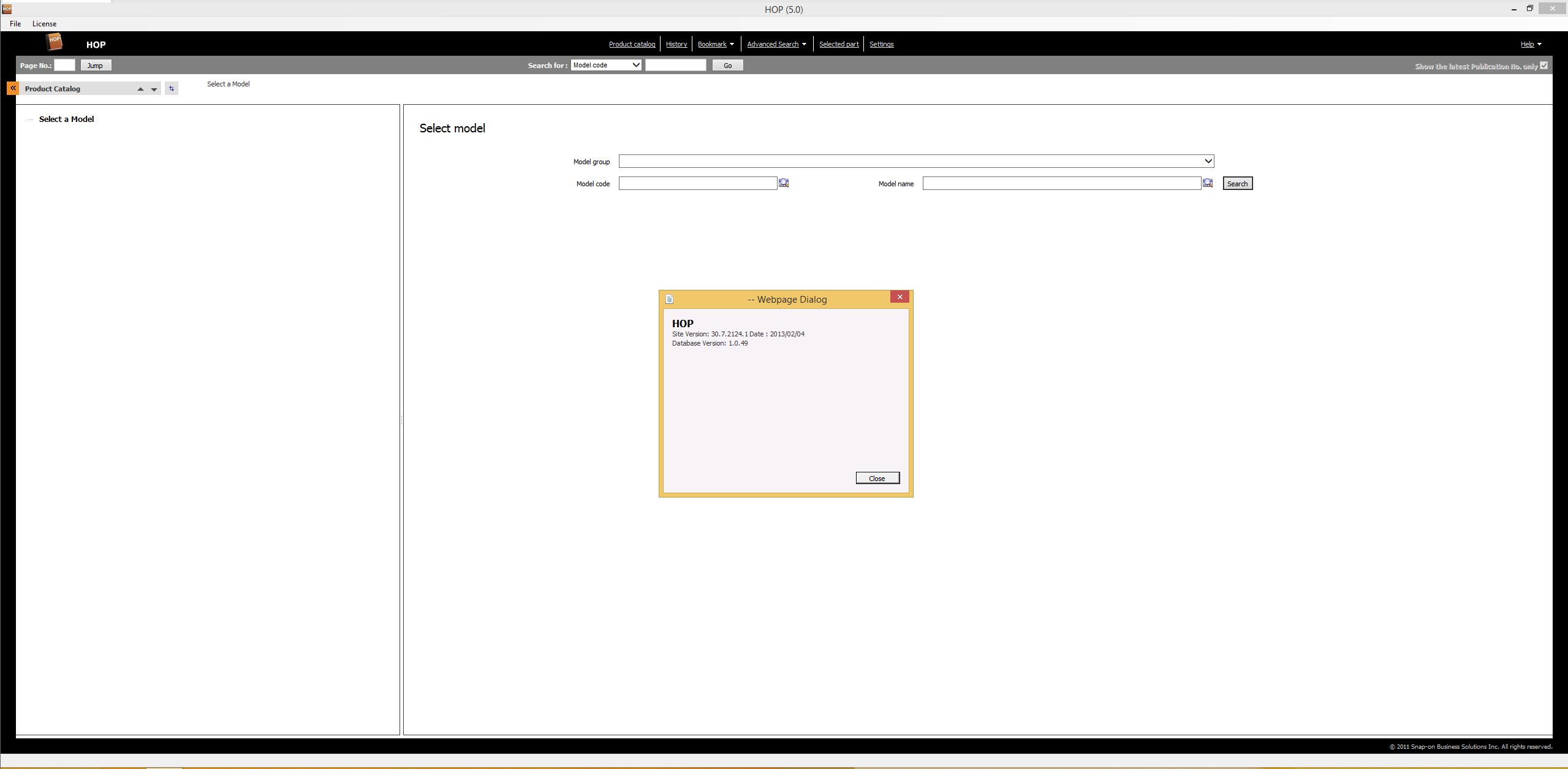This screenshot has width=1568, height=769.
Task: Click the HOP book logo icon
Action: 55,42
